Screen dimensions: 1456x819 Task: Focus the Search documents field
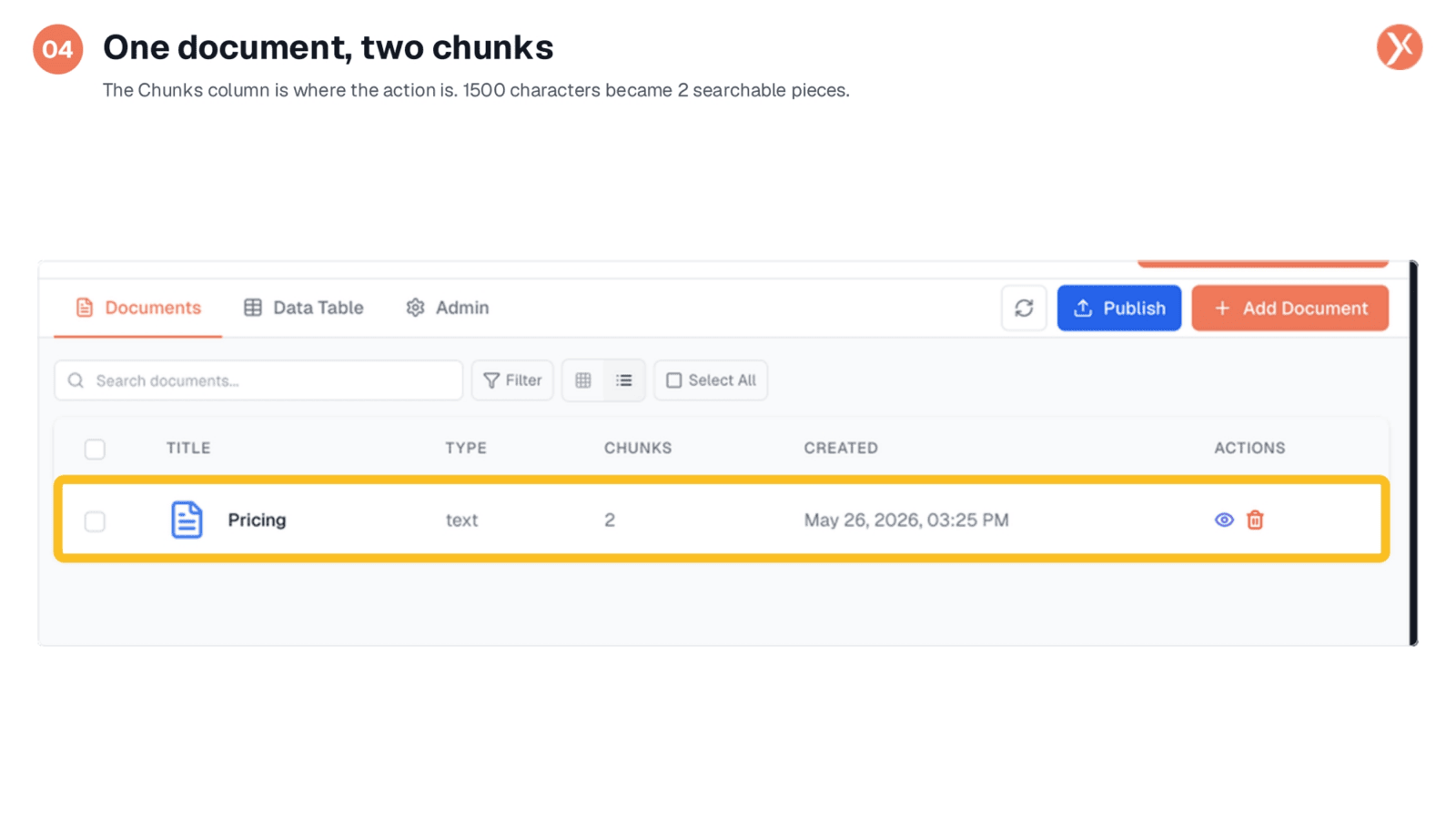(258, 380)
